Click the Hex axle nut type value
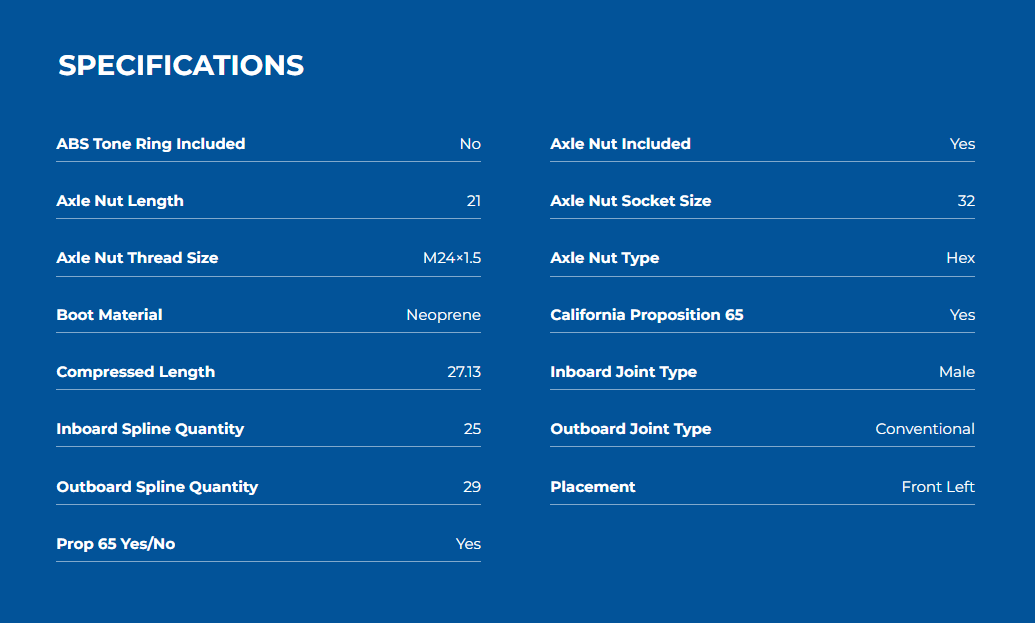Image resolution: width=1035 pixels, height=623 pixels. pyautogui.click(x=960, y=258)
